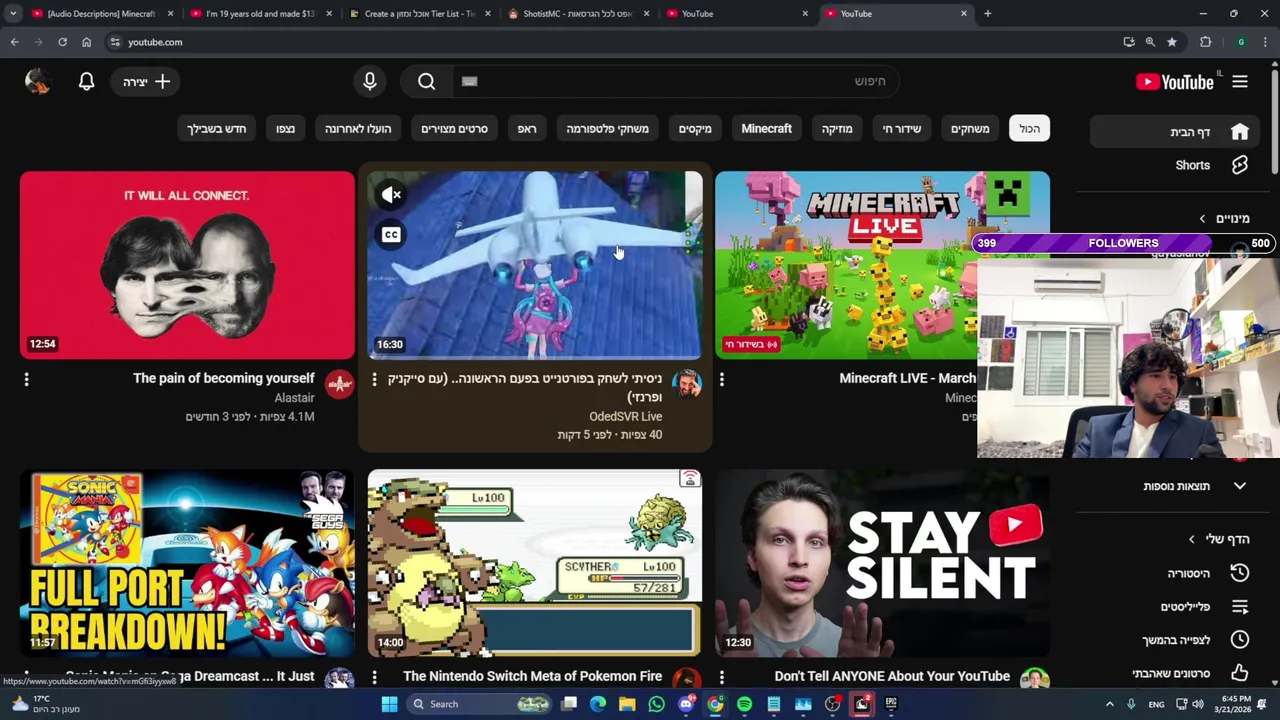Switch to the ShotistMC tab

pos(578,14)
